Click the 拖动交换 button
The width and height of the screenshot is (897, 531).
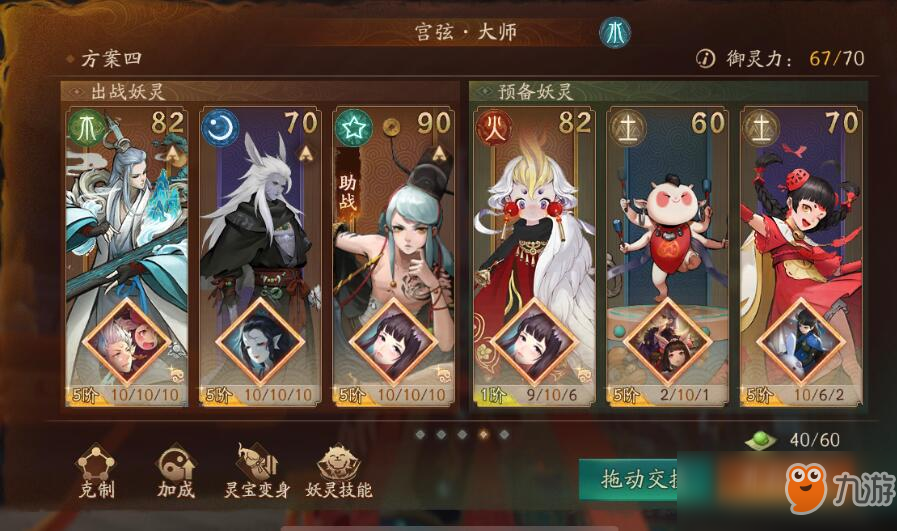pyautogui.click(x=629, y=480)
